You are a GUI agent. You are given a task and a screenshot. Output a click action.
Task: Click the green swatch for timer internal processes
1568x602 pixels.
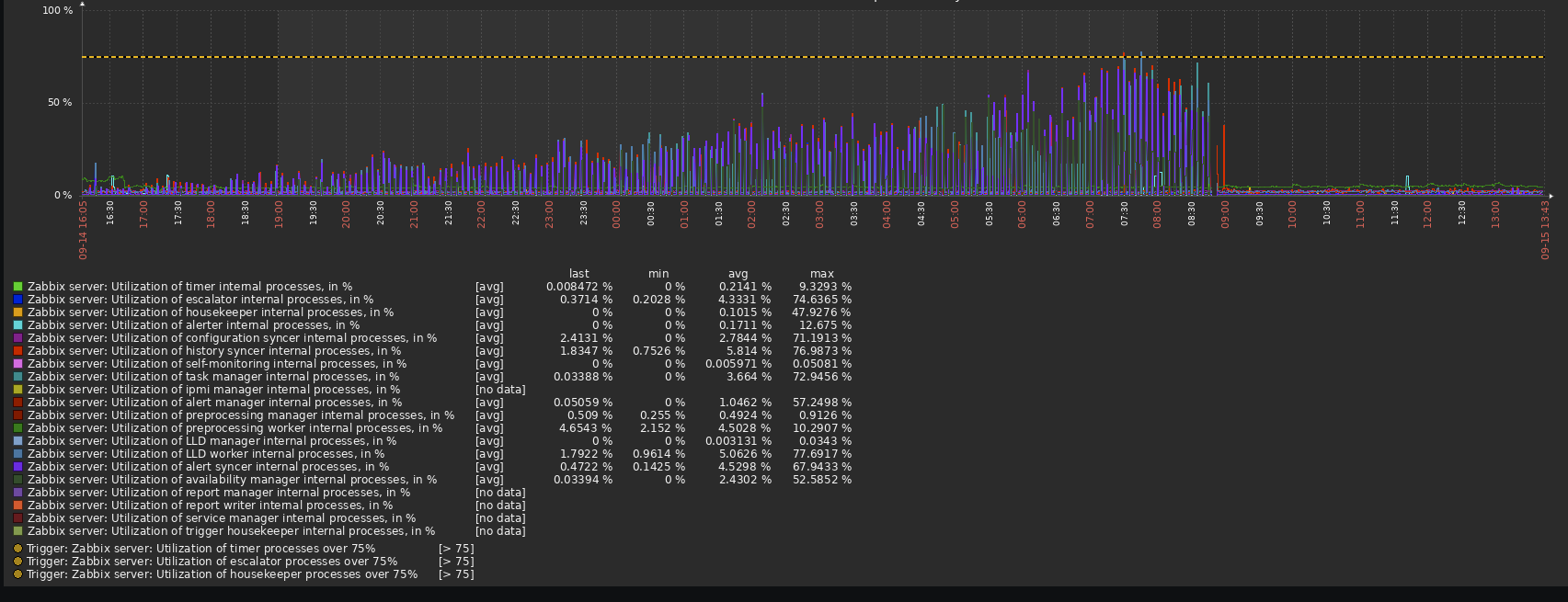pyautogui.click(x=18, y=287)
